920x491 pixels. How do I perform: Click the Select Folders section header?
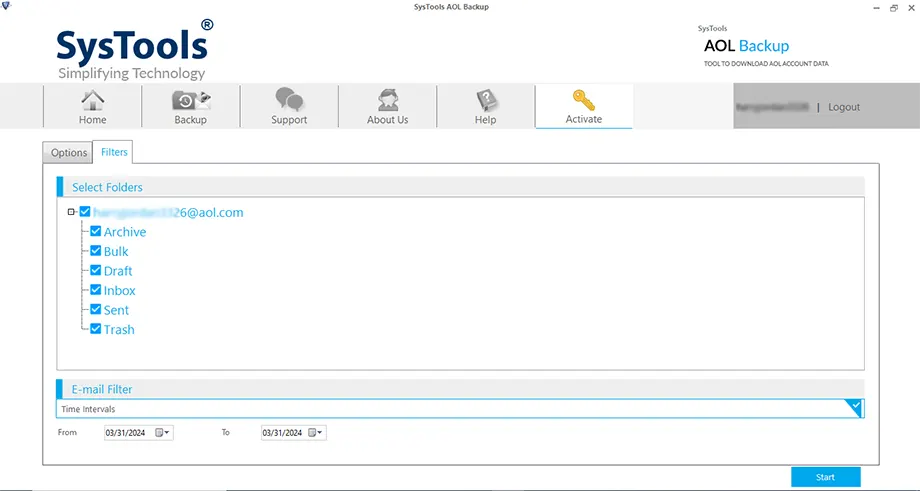coord(460,187)
